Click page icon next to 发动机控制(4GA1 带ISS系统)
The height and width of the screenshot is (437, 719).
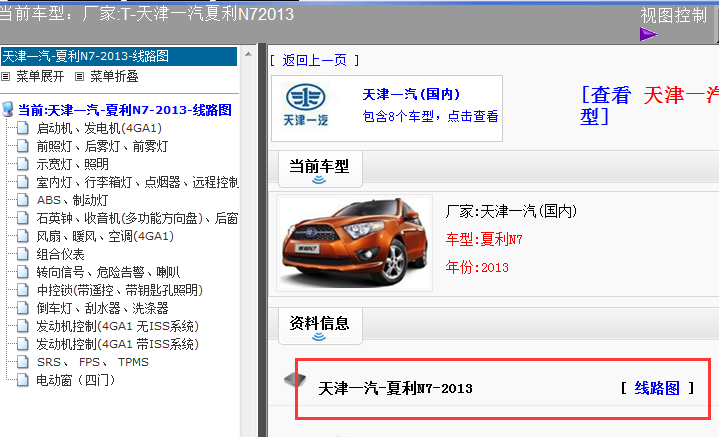point(22,344)
